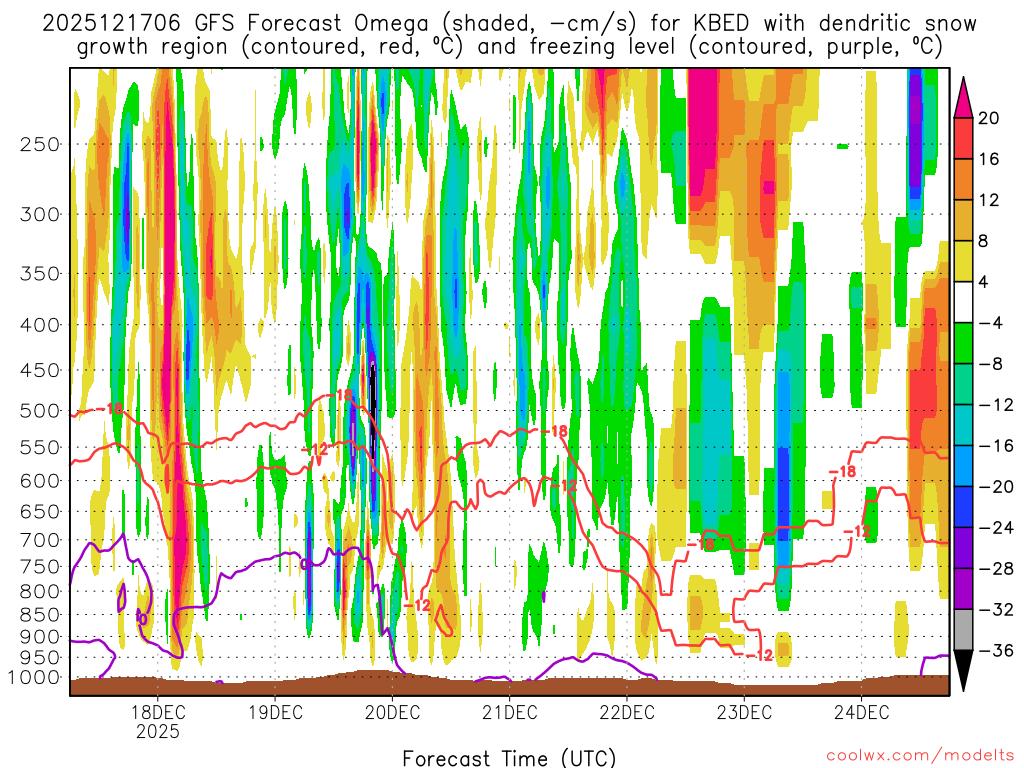Click the orange colorbar swatch between 12 and 16

[963, 180]
